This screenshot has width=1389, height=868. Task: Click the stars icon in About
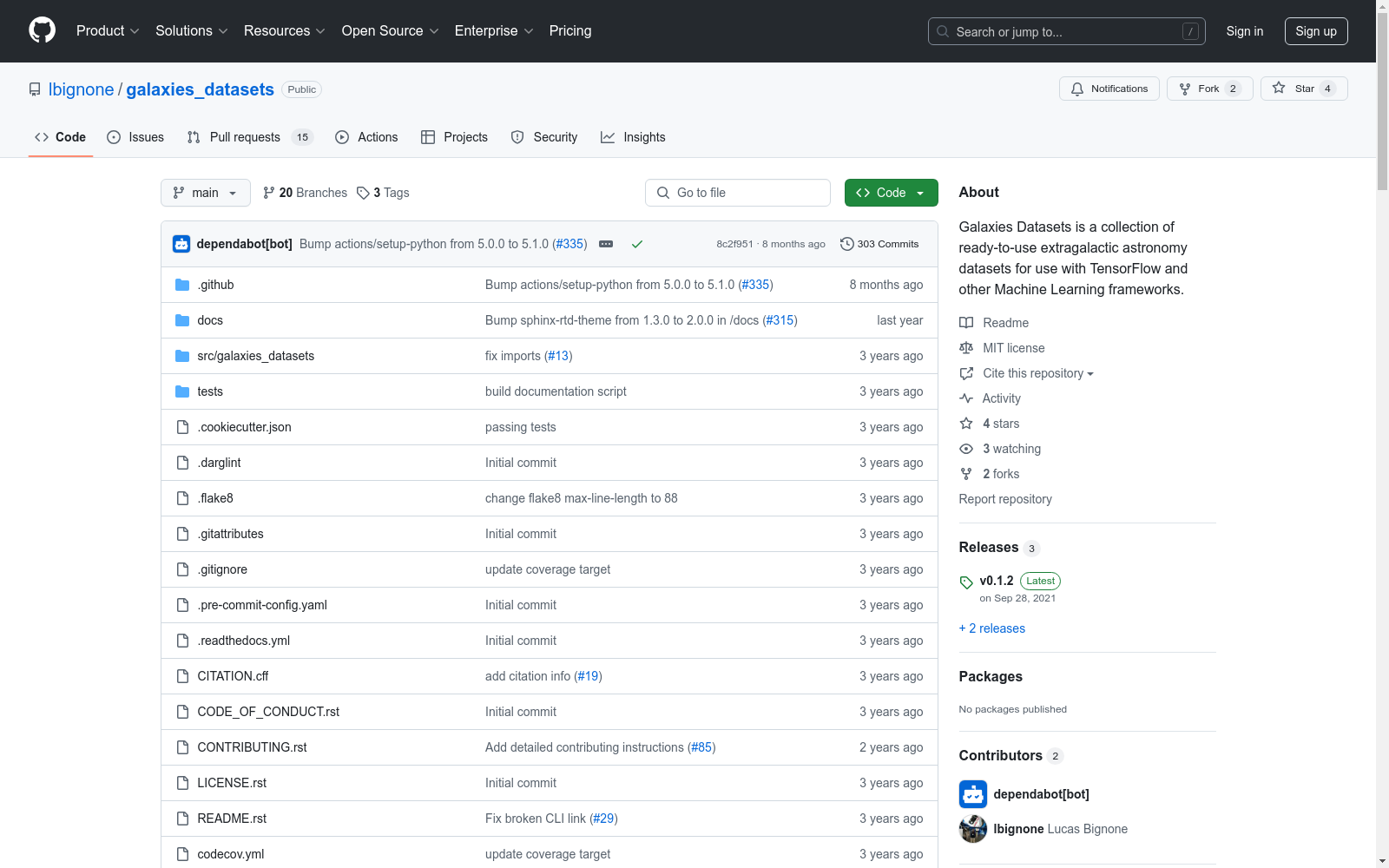(966, 424)
